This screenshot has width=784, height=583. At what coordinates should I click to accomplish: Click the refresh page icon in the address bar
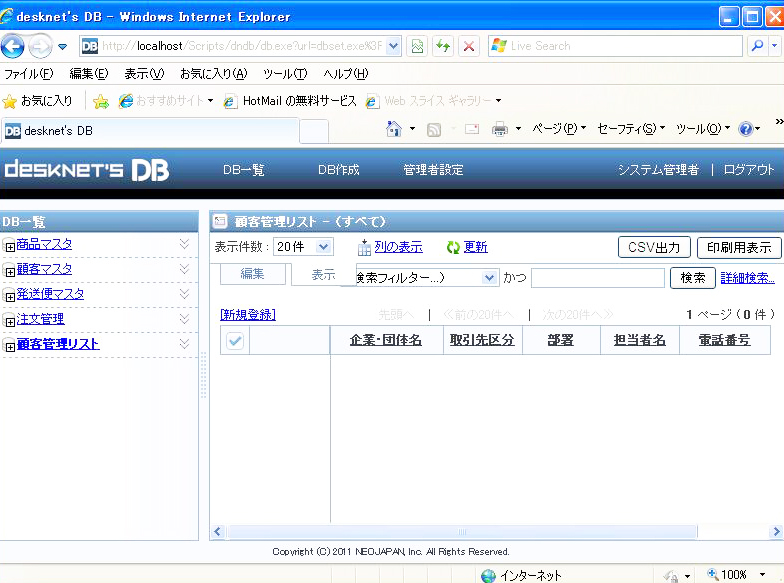[442, 46]
